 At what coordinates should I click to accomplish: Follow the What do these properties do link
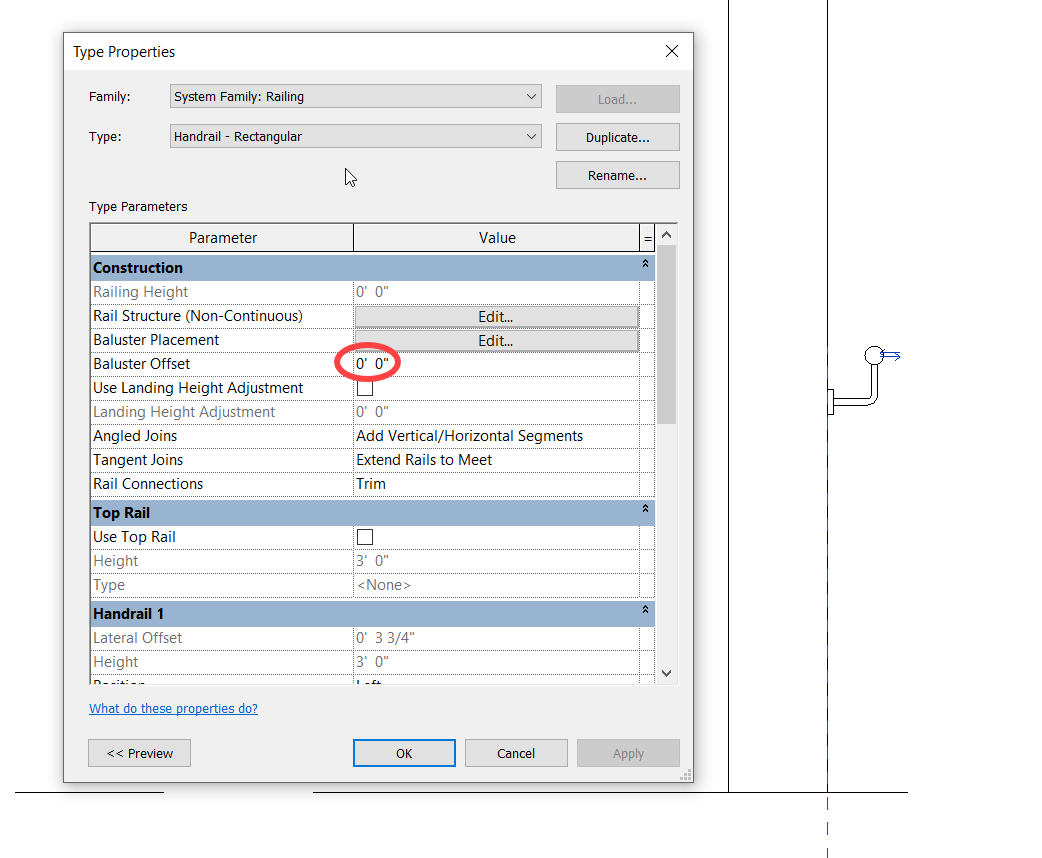173,708
